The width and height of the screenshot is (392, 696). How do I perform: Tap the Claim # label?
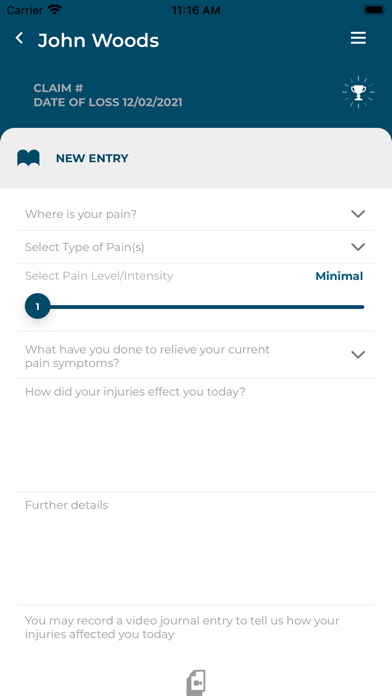click(x=58, y=88)
